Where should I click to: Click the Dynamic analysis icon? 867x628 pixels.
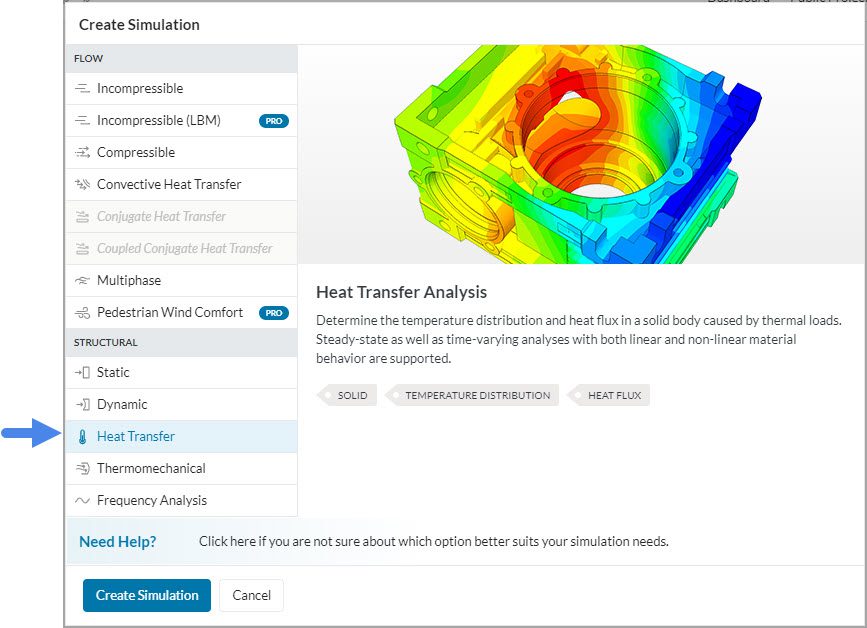[x=82, y=405]
